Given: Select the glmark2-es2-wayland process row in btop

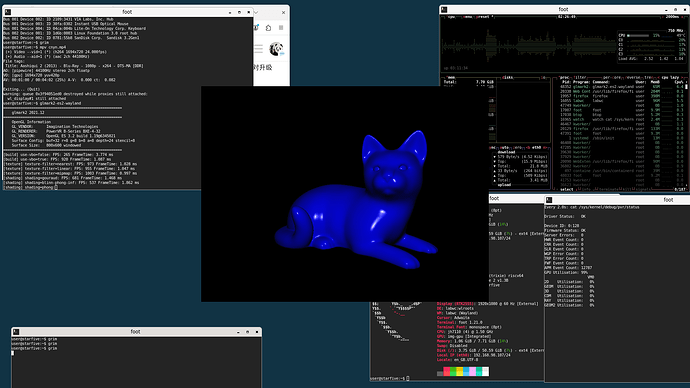Looking at the screenshot, I should pyautogui.click(x=621, y=87).
